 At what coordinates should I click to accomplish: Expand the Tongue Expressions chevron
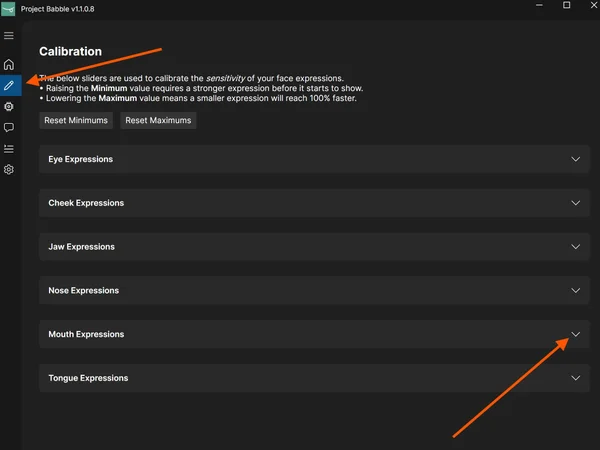click(575, 379)
